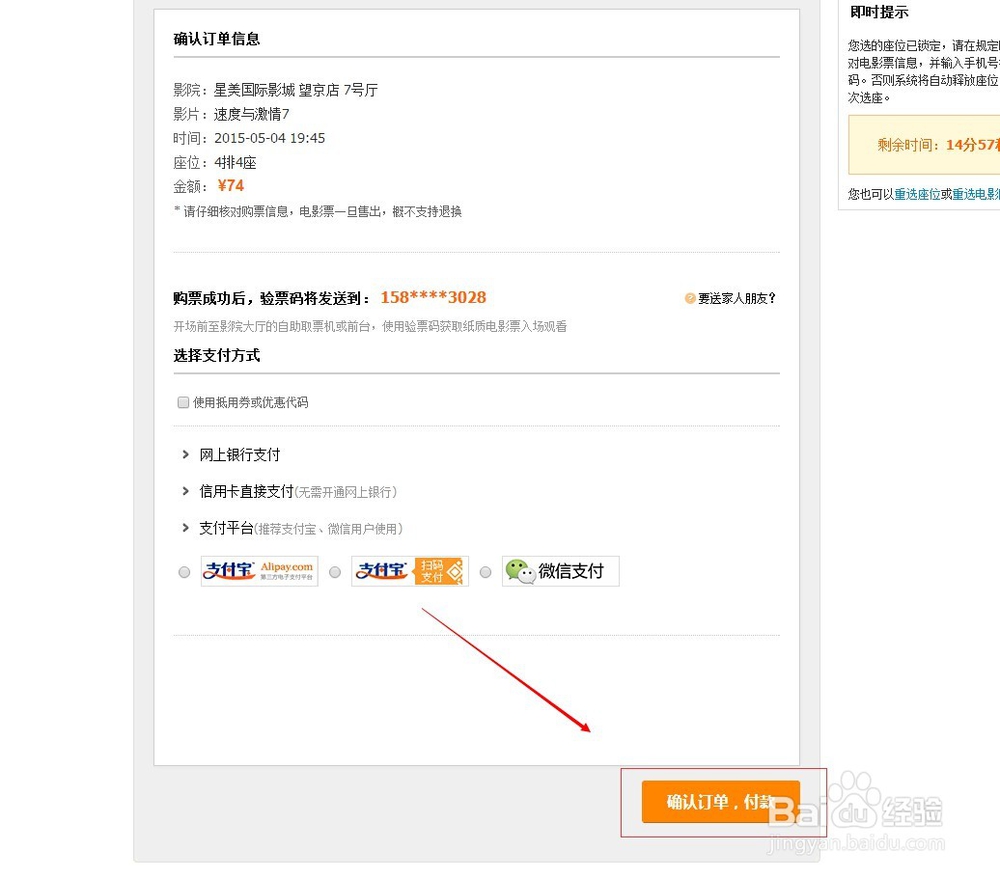Click the 剩余时间 countdown box

[x=924, y=145]
